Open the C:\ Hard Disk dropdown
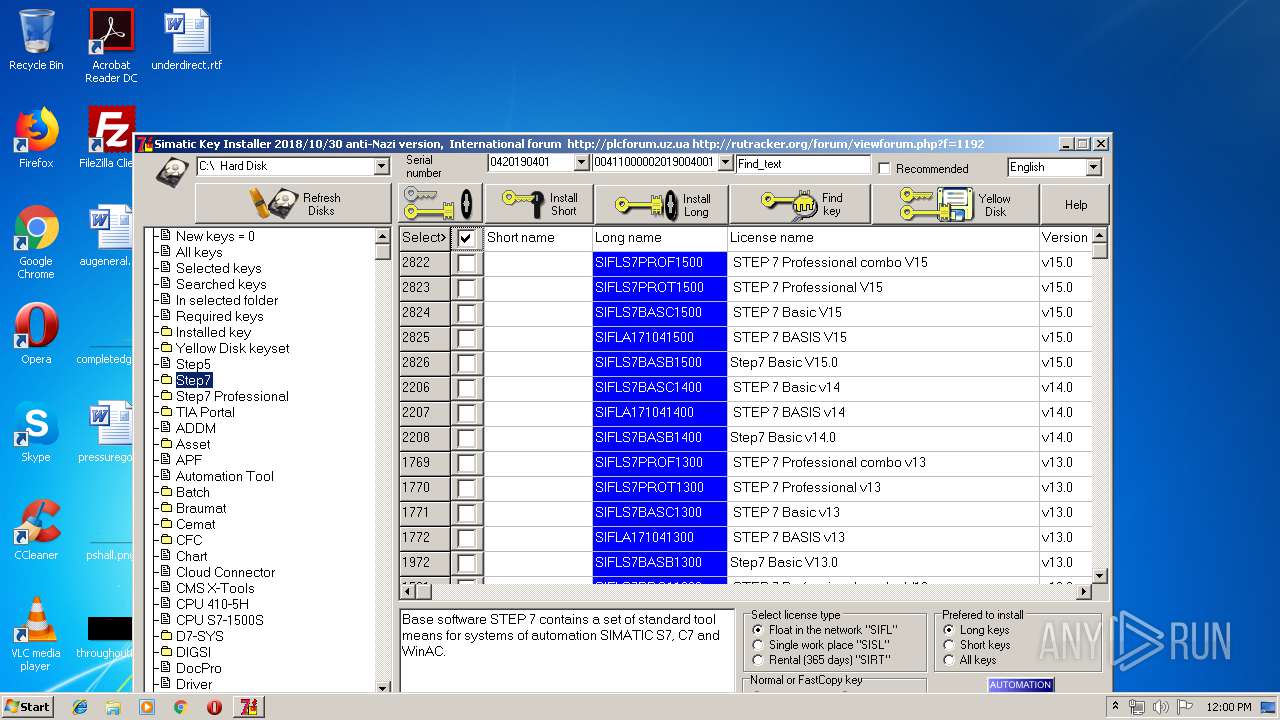Image resolution: width=1280 pixels, height=720 pixels. [x=381, y=166]
